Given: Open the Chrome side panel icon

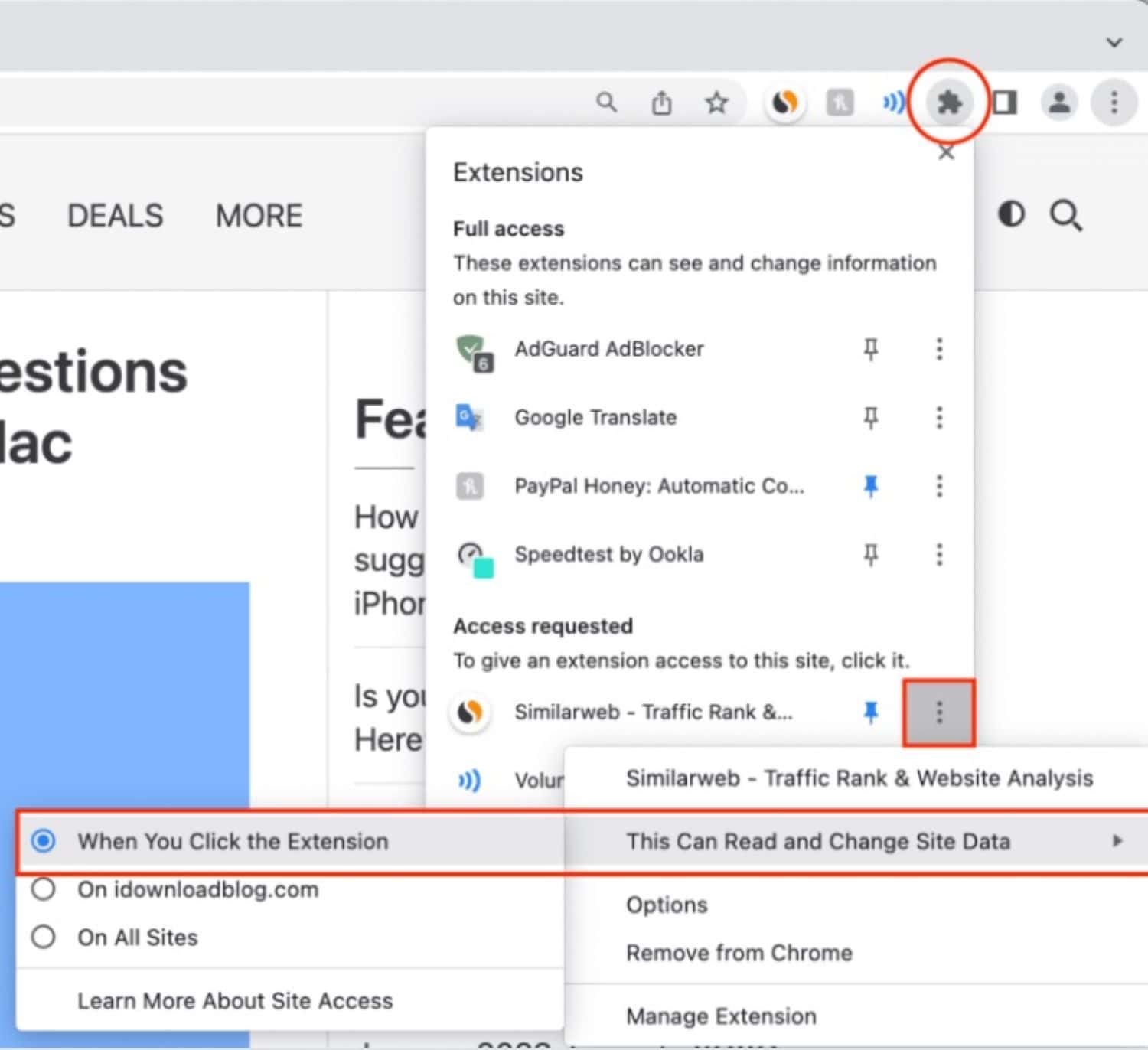Looking at the screenshot, I should (x=1005, y=102).
